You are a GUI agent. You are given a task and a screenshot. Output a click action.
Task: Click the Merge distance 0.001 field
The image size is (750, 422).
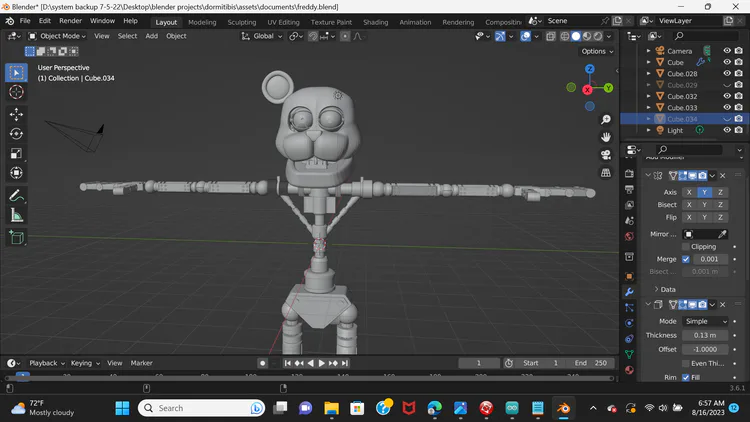tap(709, 259)
